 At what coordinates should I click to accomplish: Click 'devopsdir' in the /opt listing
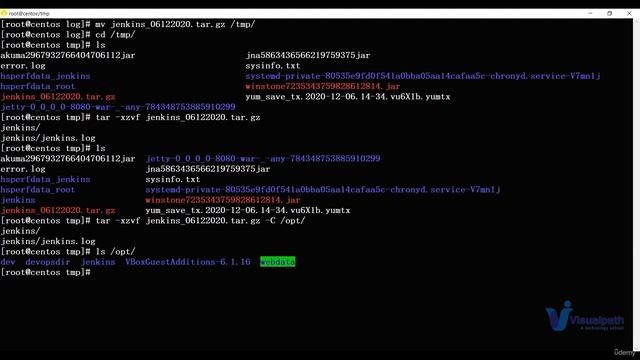coord(48,262)
